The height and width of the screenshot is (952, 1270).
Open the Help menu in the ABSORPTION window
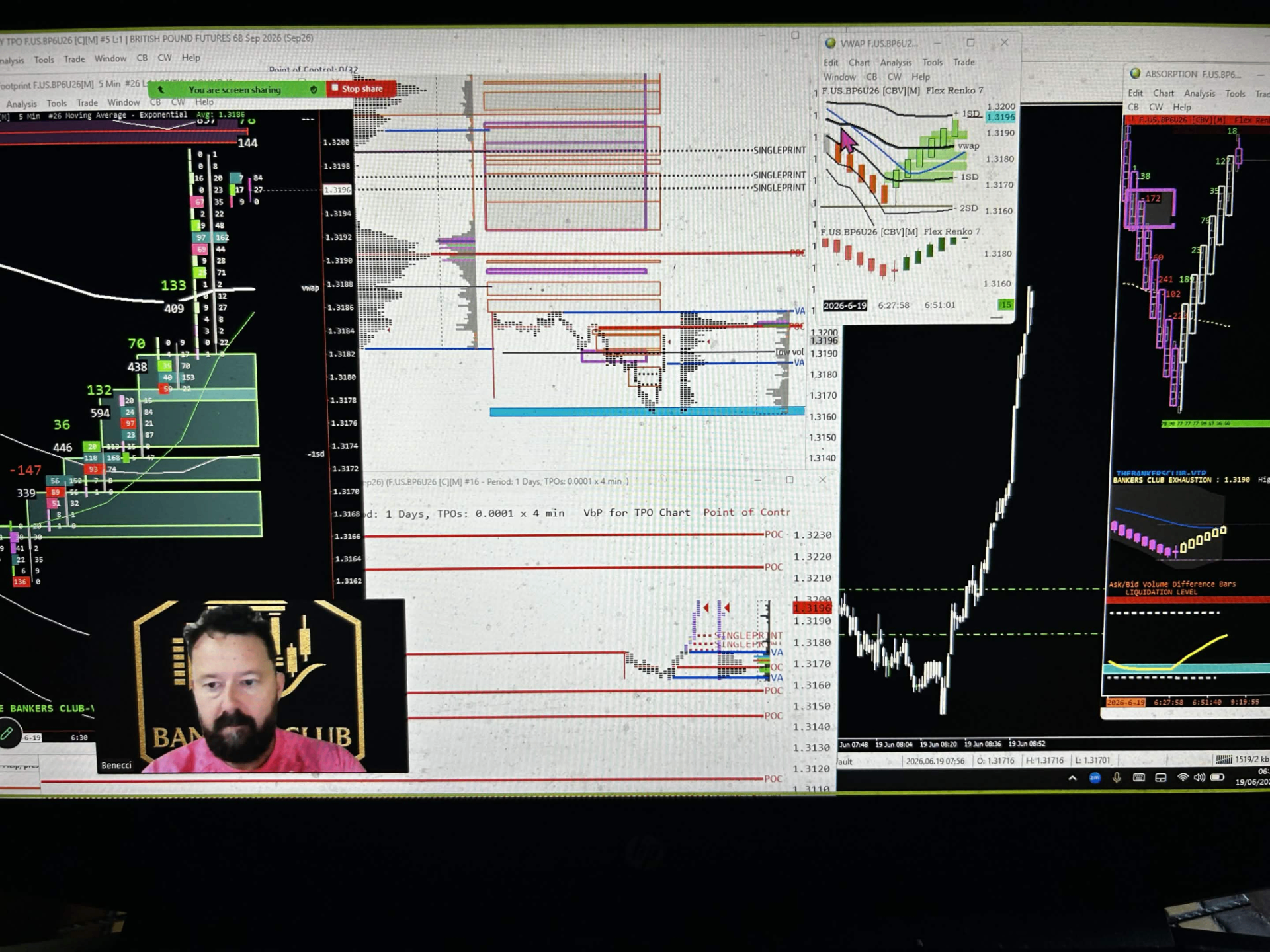1181,107
